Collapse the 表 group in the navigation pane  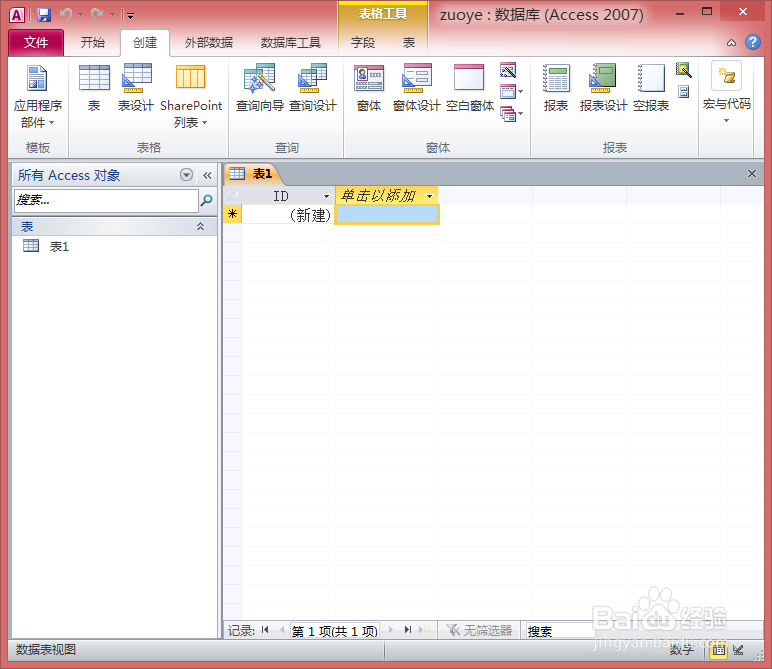pyautogui.click(x=200, y=226)
